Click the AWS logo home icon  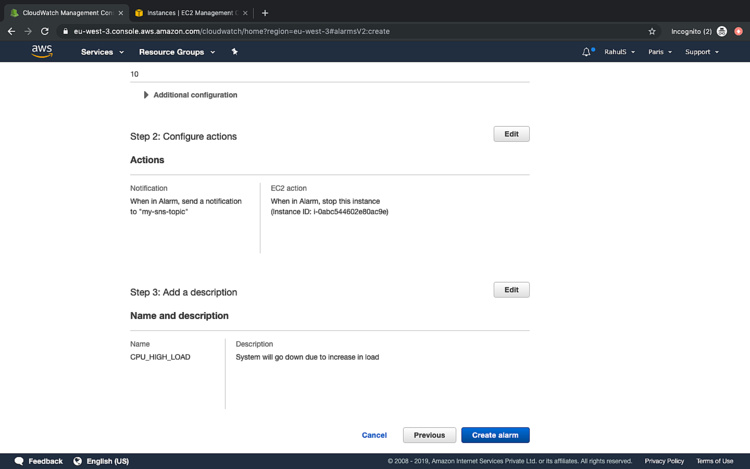coord(42,51)
